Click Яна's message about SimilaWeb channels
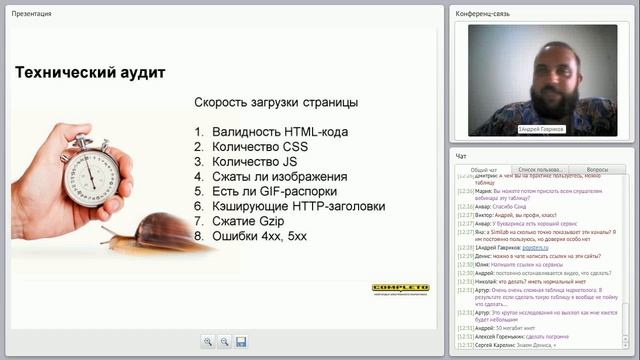Viewport: 640px width, 360px height. tap(537, 236)
